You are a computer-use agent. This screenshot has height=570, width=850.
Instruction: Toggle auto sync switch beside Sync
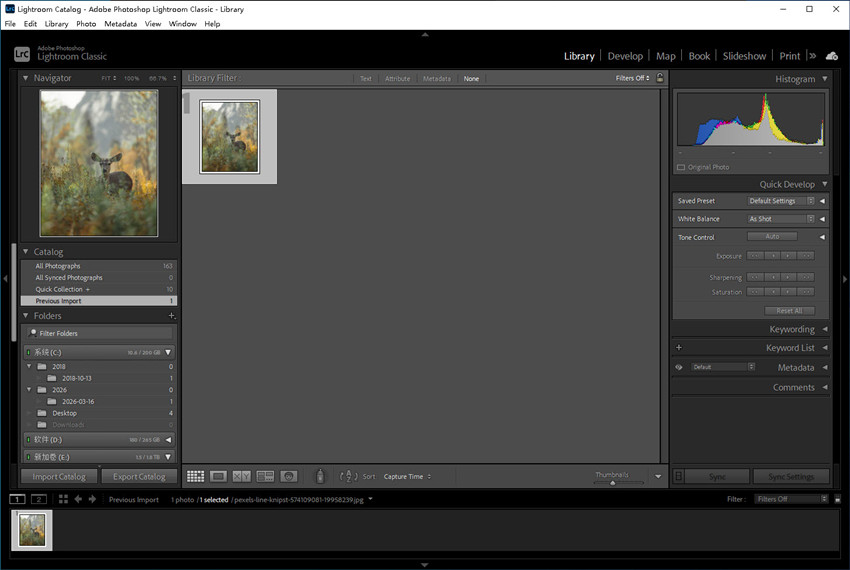coord(678,476)
